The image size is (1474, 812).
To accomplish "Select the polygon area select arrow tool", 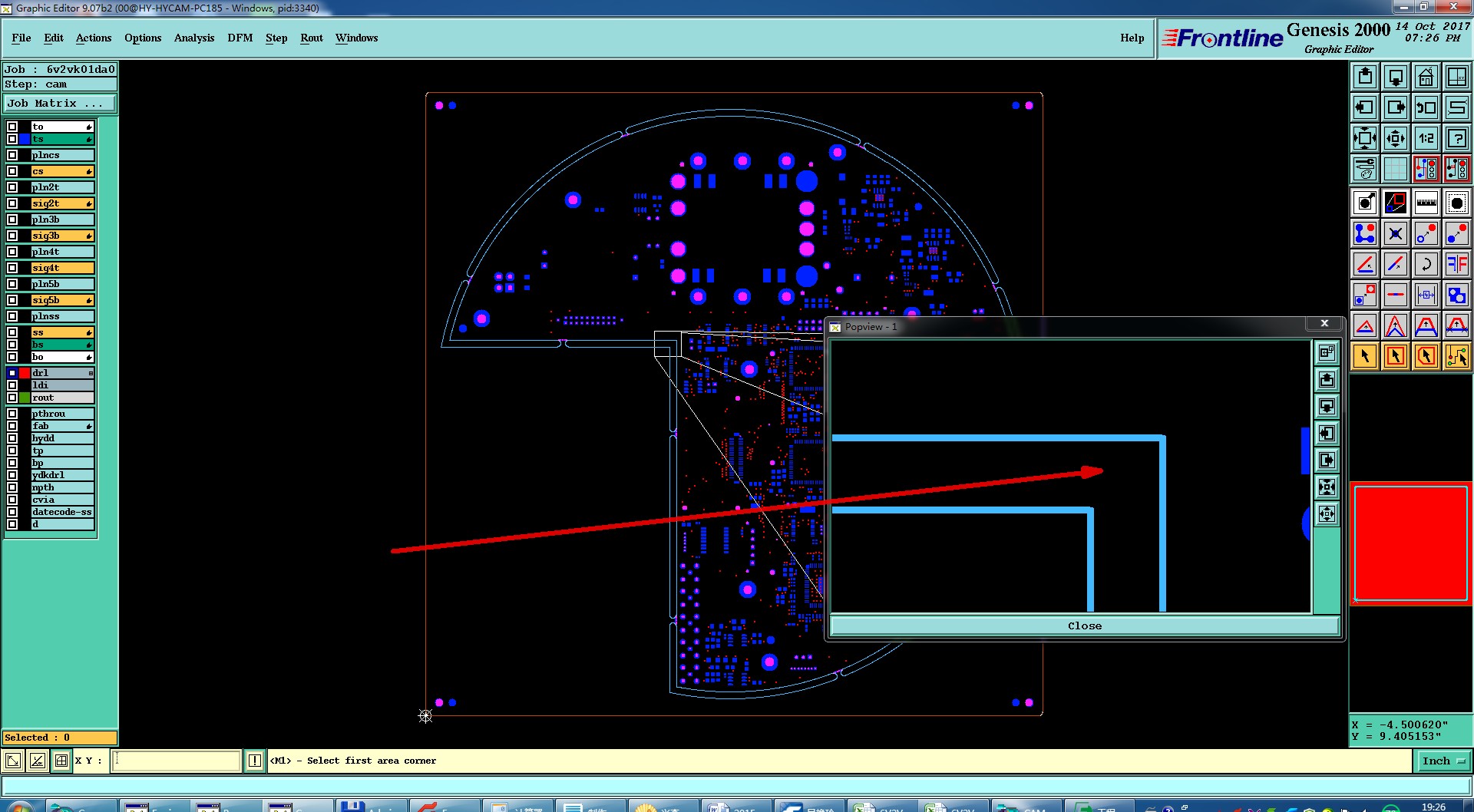I will (x=1426, y=356).
